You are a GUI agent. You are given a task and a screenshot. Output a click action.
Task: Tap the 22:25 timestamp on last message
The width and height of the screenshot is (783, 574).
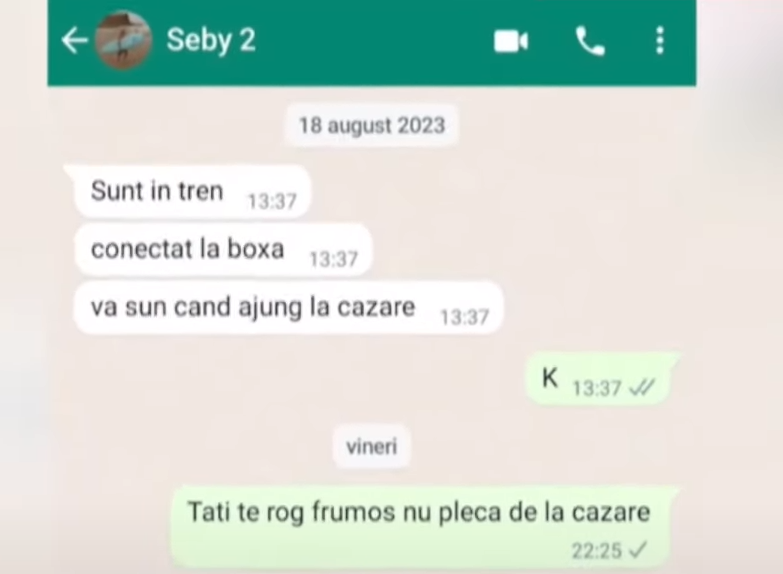point(597,551)
